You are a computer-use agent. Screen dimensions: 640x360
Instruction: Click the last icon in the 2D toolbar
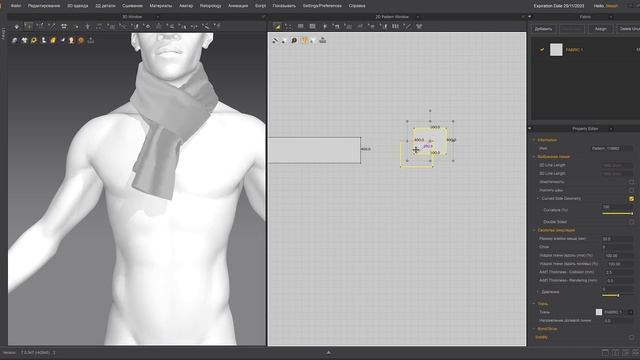419,27
